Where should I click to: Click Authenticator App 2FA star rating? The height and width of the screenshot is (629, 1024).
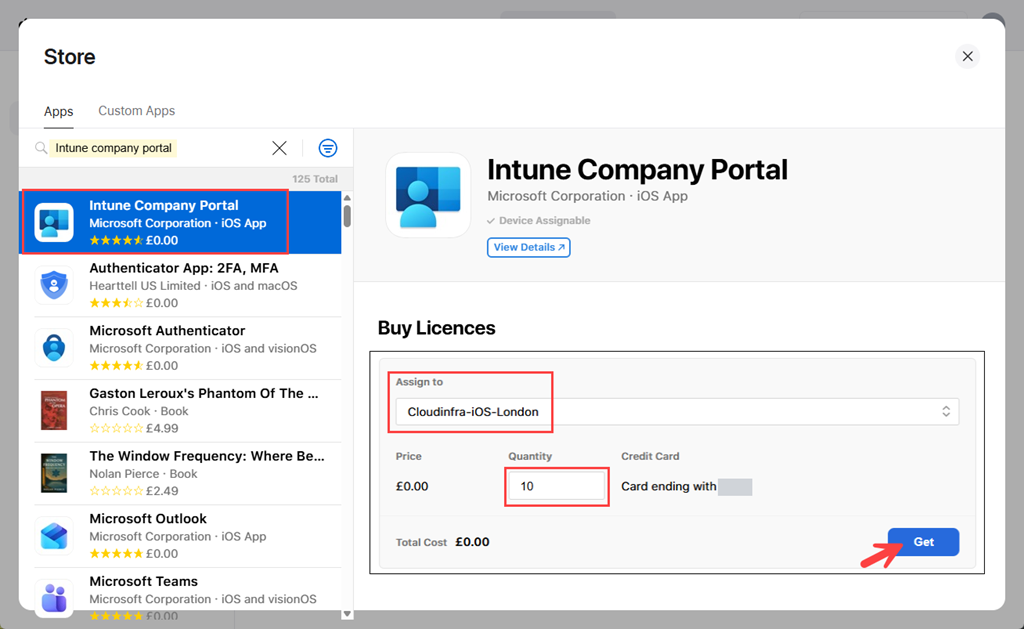coord(116,303)
